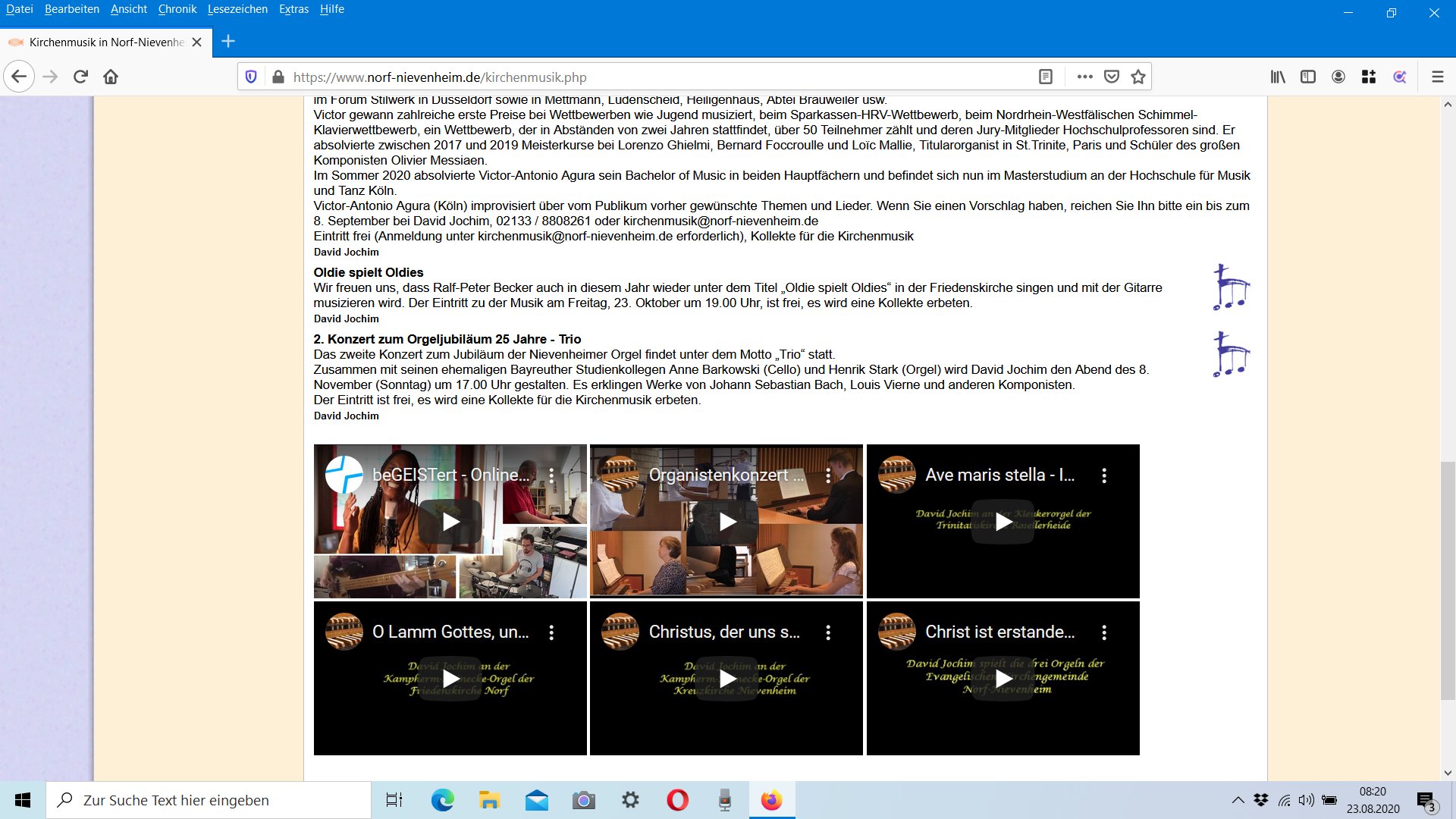Image resolution: width=1456 pixels, height=819 pixels.
Task: Click the Windows taskbar search box
Action: coord(209,800)
